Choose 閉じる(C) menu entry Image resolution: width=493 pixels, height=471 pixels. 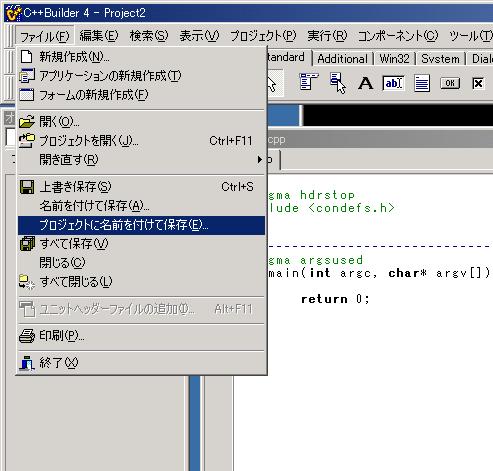pyautogui.click(x=141, y=263)
